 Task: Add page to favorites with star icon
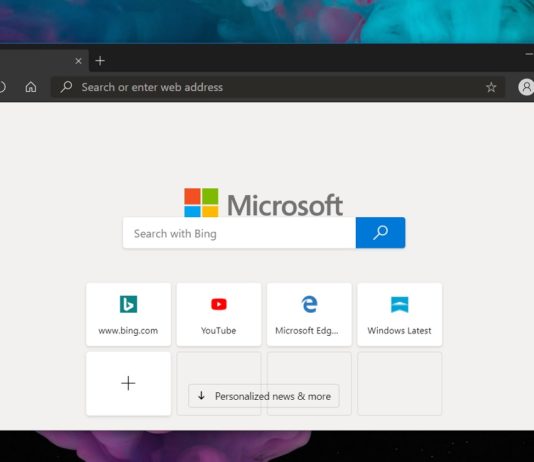tap(491, 87)
